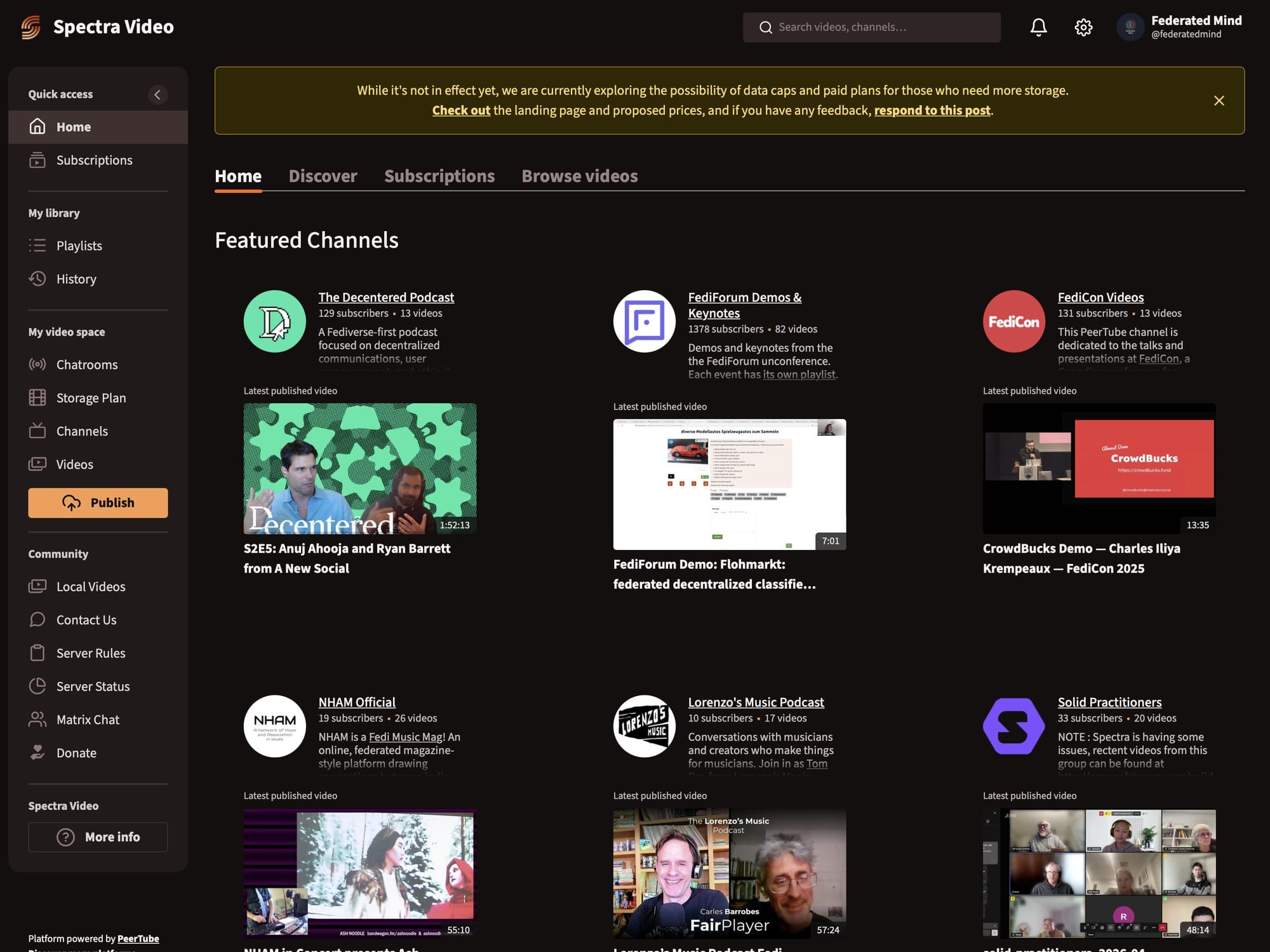
Task: Open the NHAM Official channel link
Action: point(357,702)
